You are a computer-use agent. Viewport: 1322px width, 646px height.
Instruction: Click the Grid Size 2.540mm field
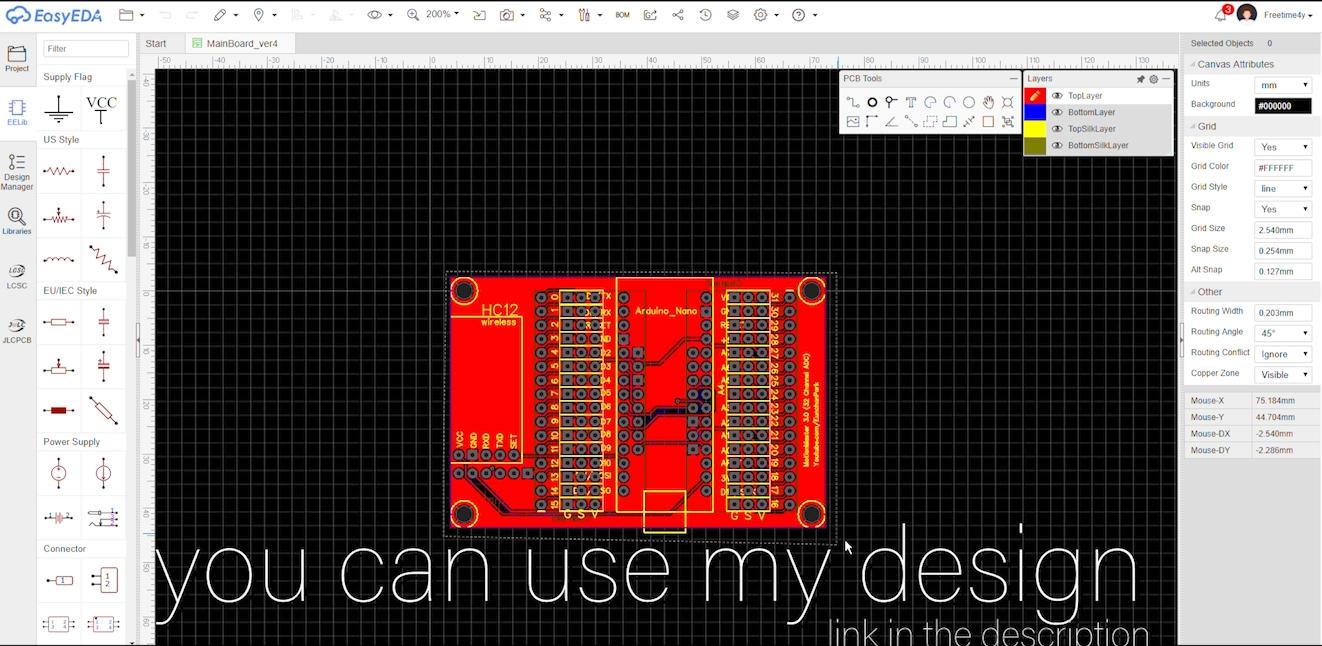[x=1283, y=230]
